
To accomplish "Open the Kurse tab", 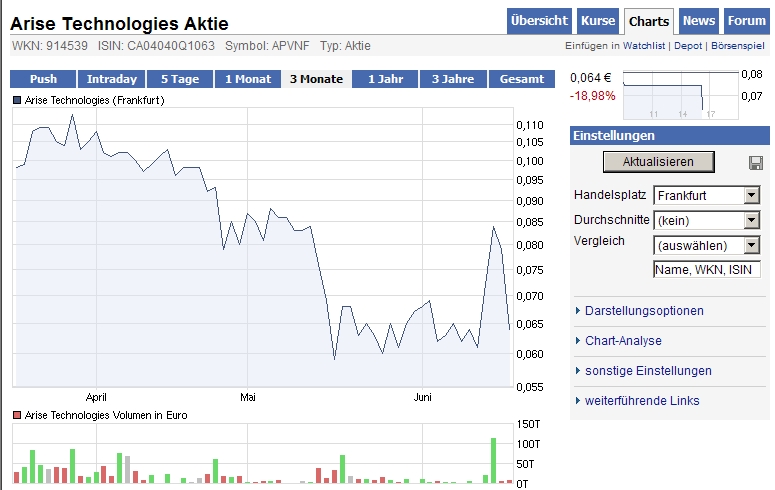I will [x=598, y=21].
